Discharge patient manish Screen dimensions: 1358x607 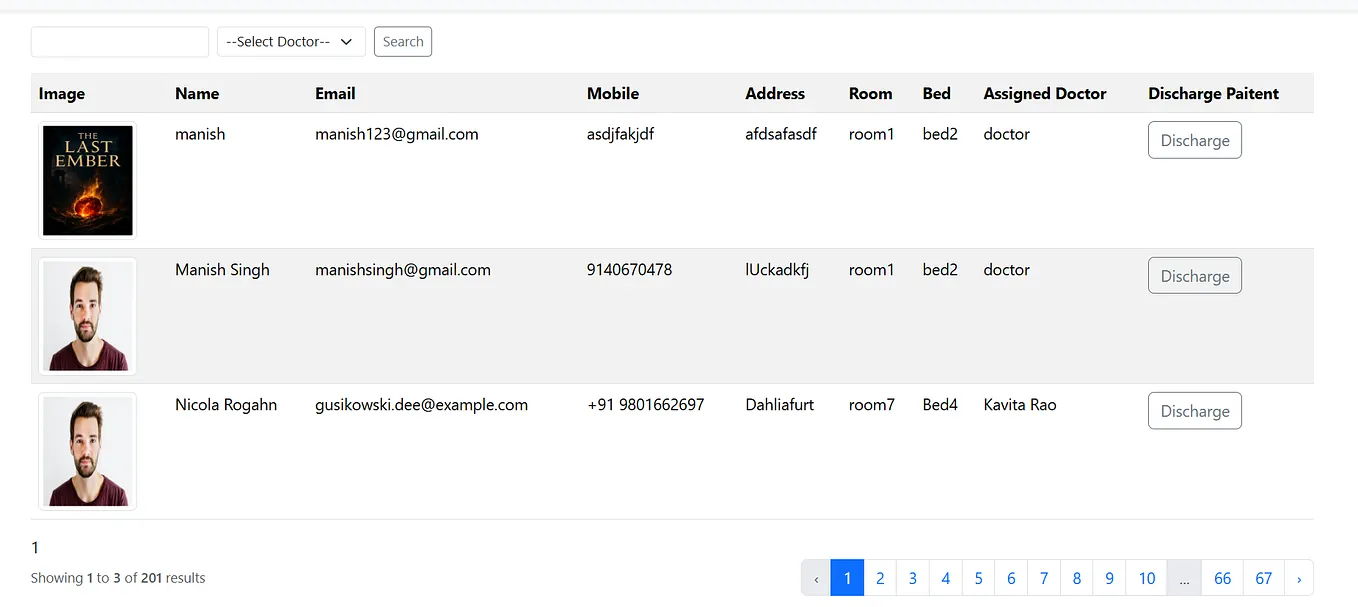(1194, 140)
